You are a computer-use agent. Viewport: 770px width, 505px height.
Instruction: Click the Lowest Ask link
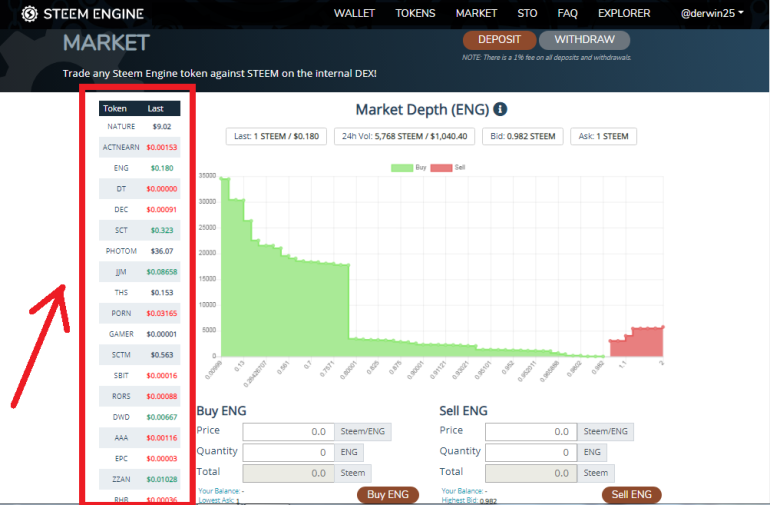tap(216, 500)
